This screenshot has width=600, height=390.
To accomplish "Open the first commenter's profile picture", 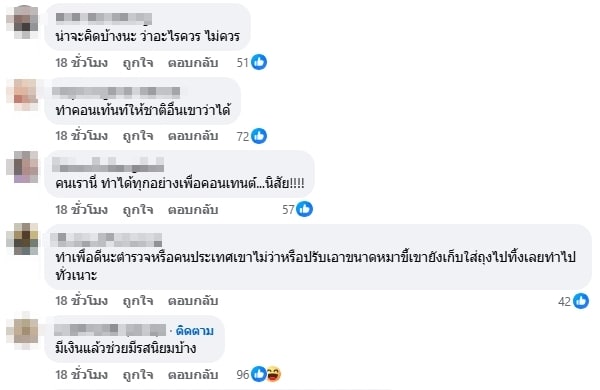I will (23, 21).
